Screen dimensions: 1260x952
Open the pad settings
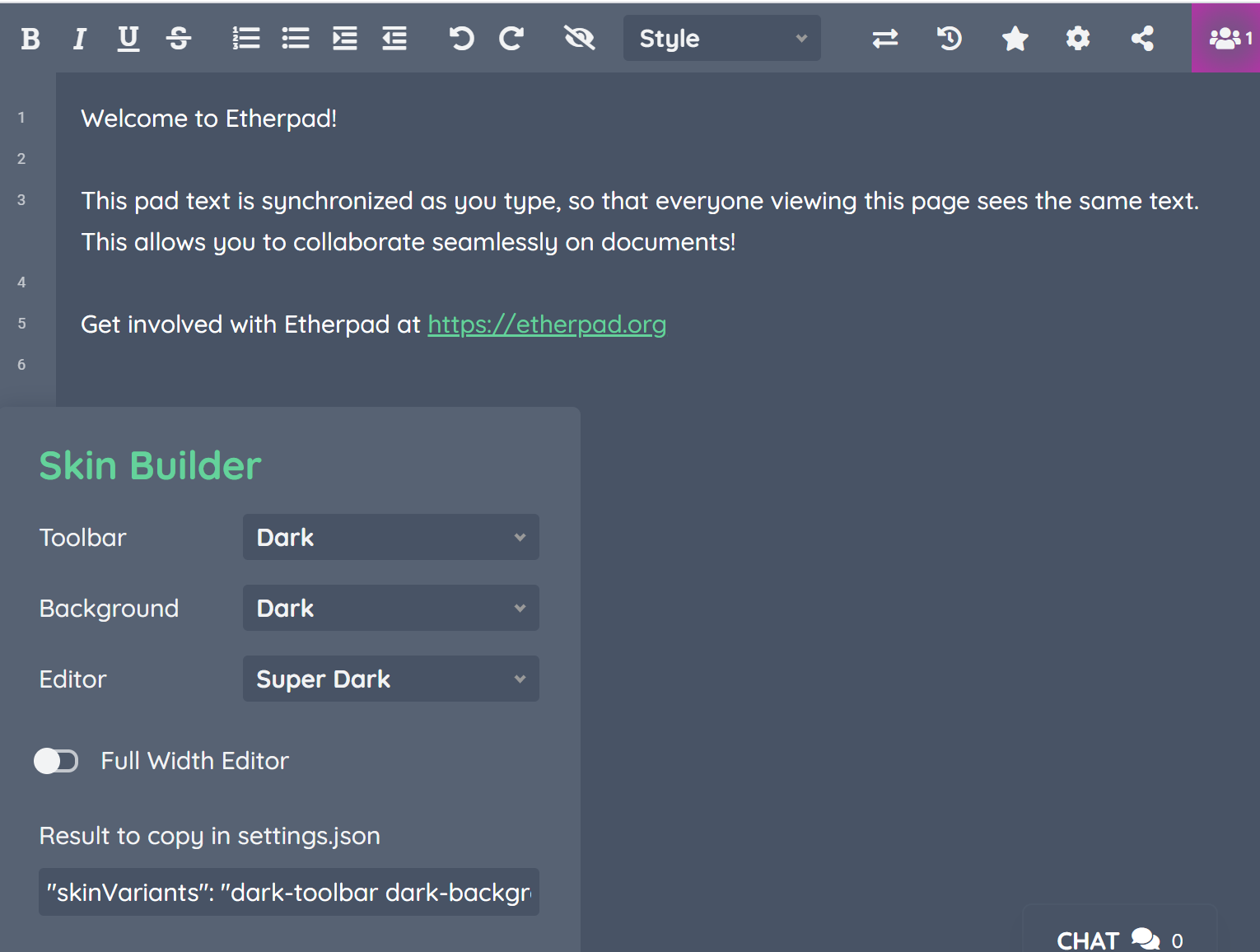pyautogui.click(x=1078, y=38)
